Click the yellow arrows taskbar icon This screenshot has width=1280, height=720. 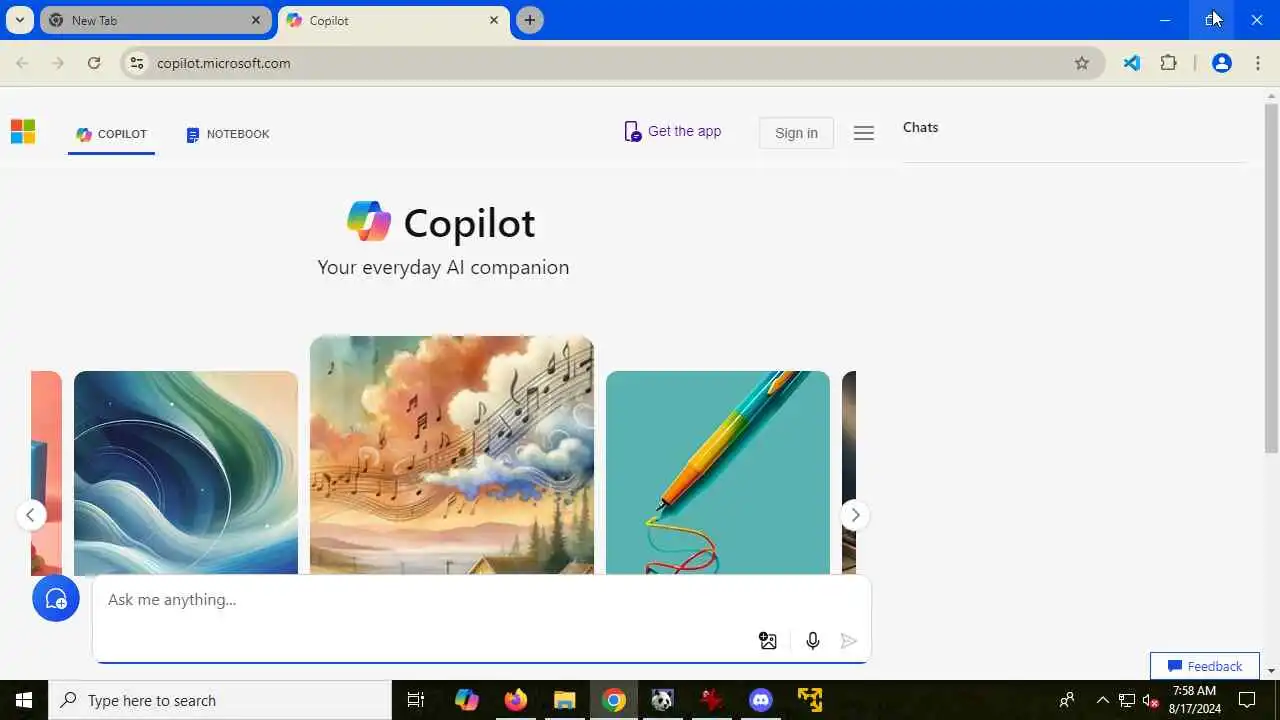(x=810, y=700)
